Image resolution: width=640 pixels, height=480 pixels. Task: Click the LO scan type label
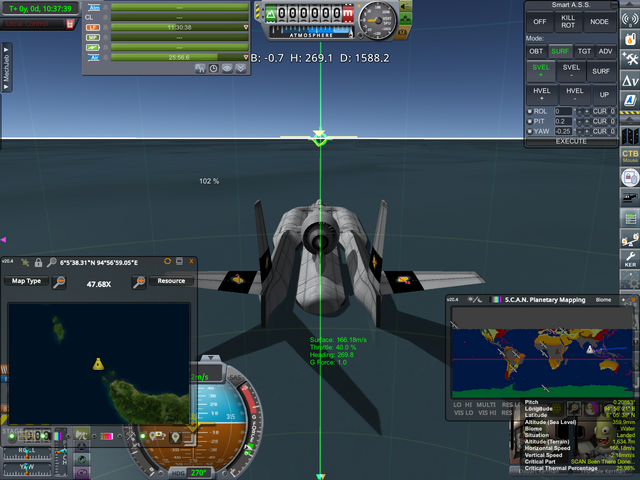(457, 405)
